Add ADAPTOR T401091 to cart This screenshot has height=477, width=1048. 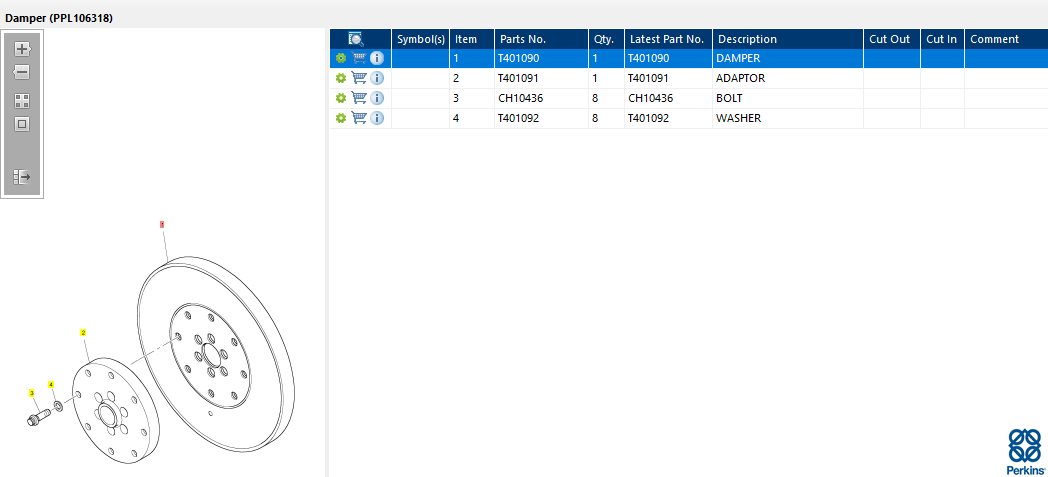coord(359,78)
